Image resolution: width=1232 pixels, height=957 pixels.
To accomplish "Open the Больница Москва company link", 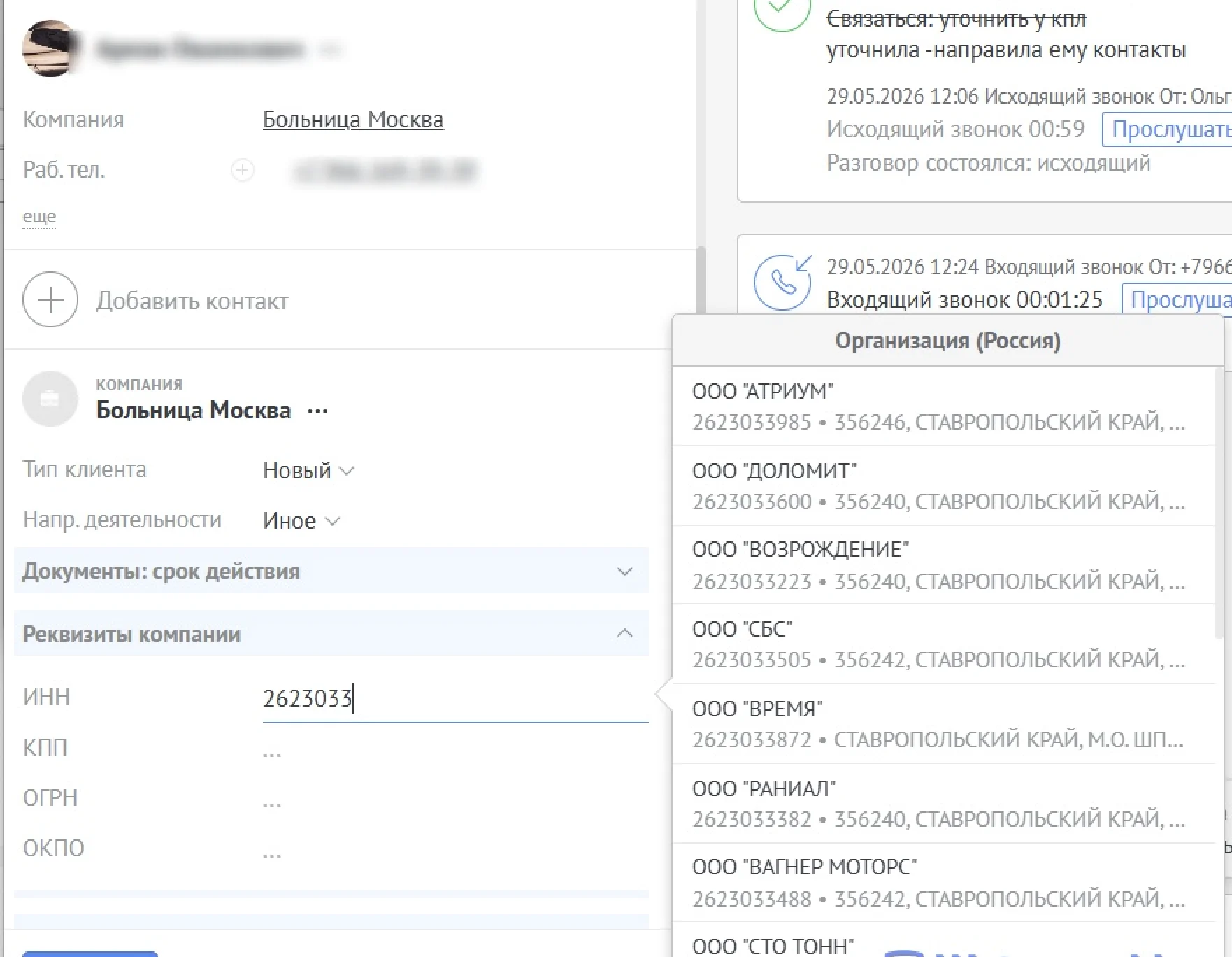I will pos(353,120).
